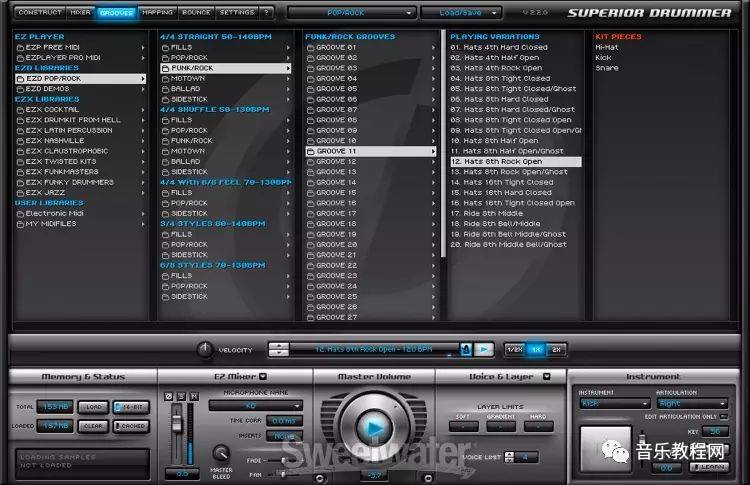The image size is (750, 485).
Task: Click the folder icon next to GROOVE 11
Action: pos(311,151)
